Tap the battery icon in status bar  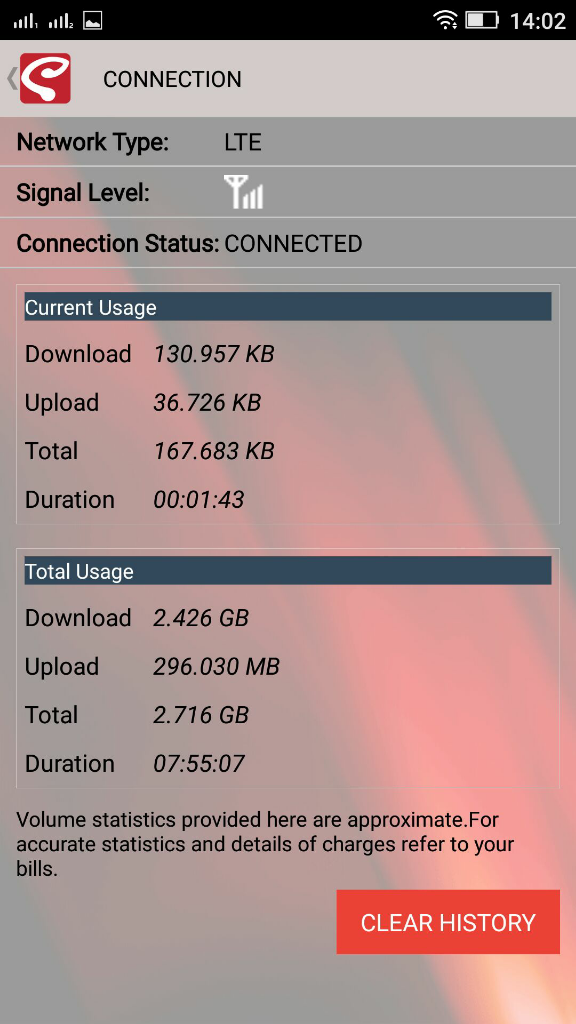click(x=482, y=20)
